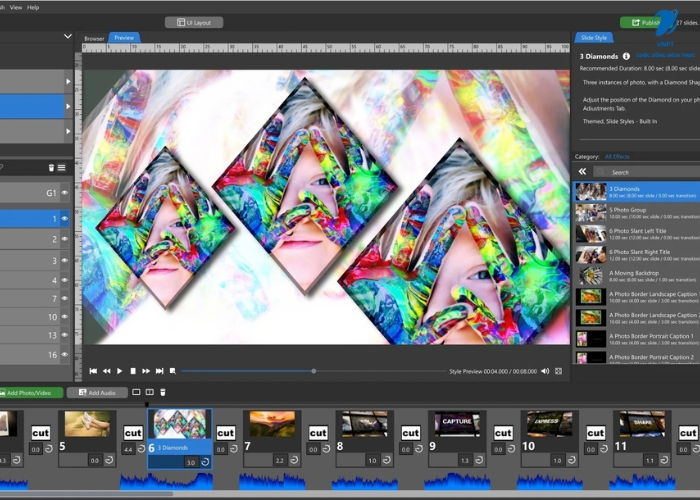Image resolution: width=700 pixels, height=500 pixels.
Task: Choose the 5 Photo Group style
Action: coord(637,213)
